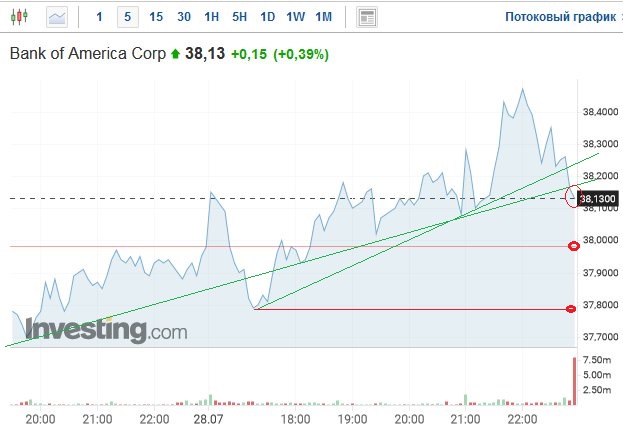
Task: Click the 38,2000 axis label
Action: tap(600, 176)
